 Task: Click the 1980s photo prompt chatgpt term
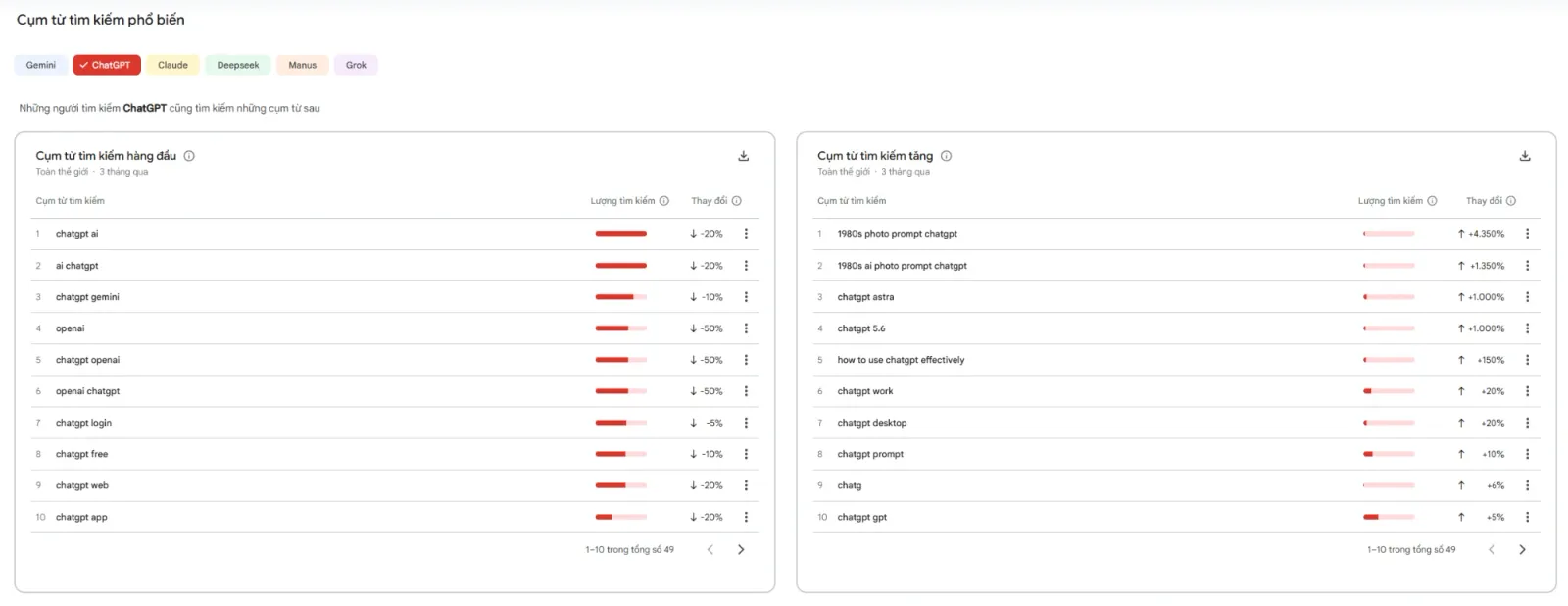pos(898,234)
